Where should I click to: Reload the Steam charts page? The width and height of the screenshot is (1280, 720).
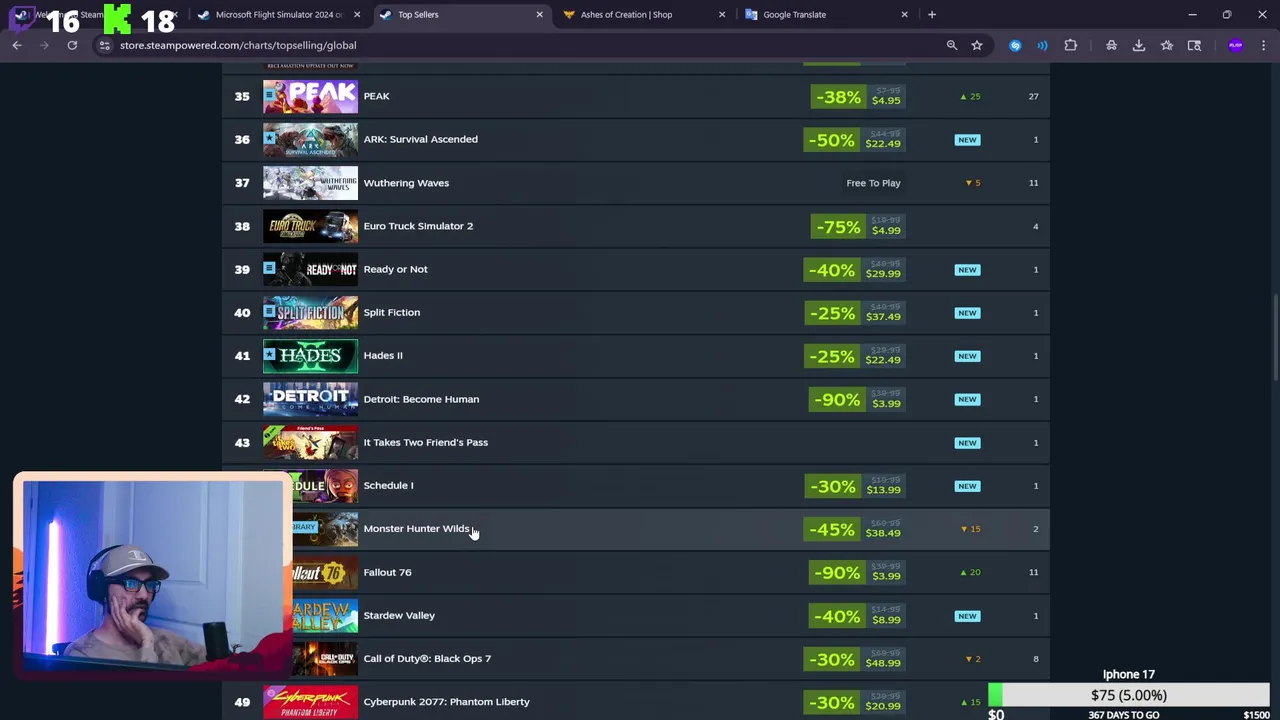72,45
